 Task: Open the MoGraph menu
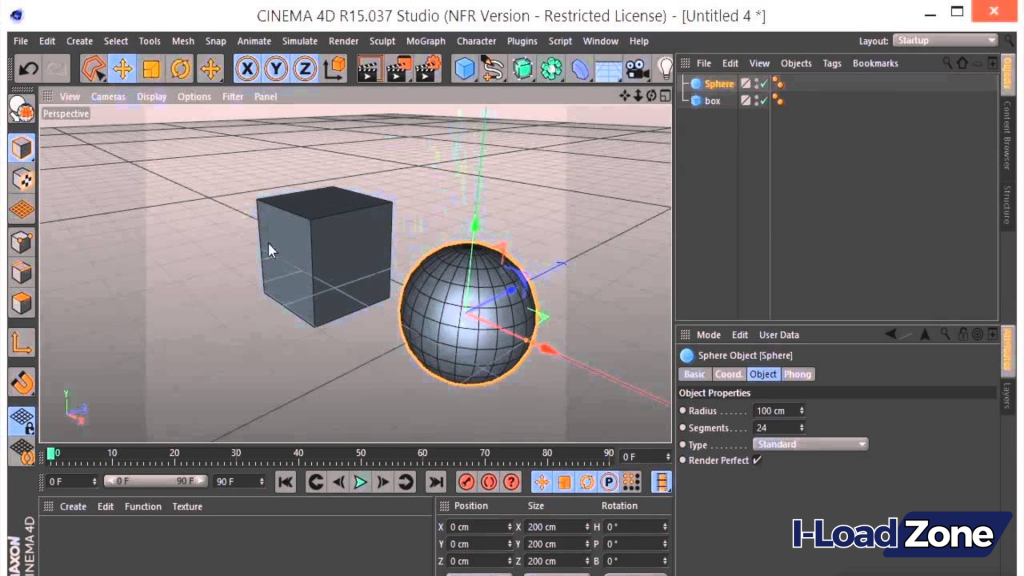425,41
